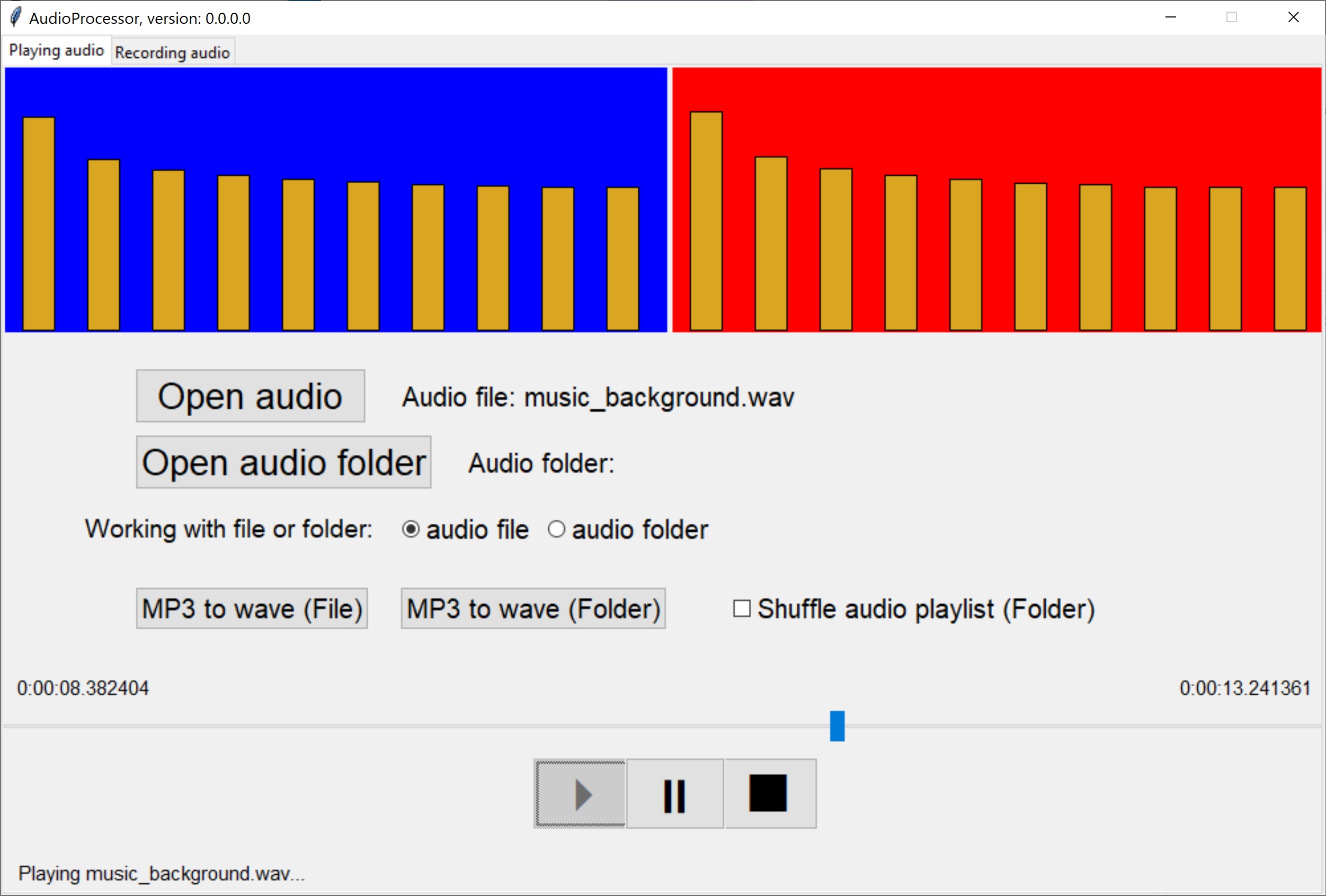Click MP3 to wave (Folder) button
This screenshot has width=1326, height=896.
click(x=533, y=608)
